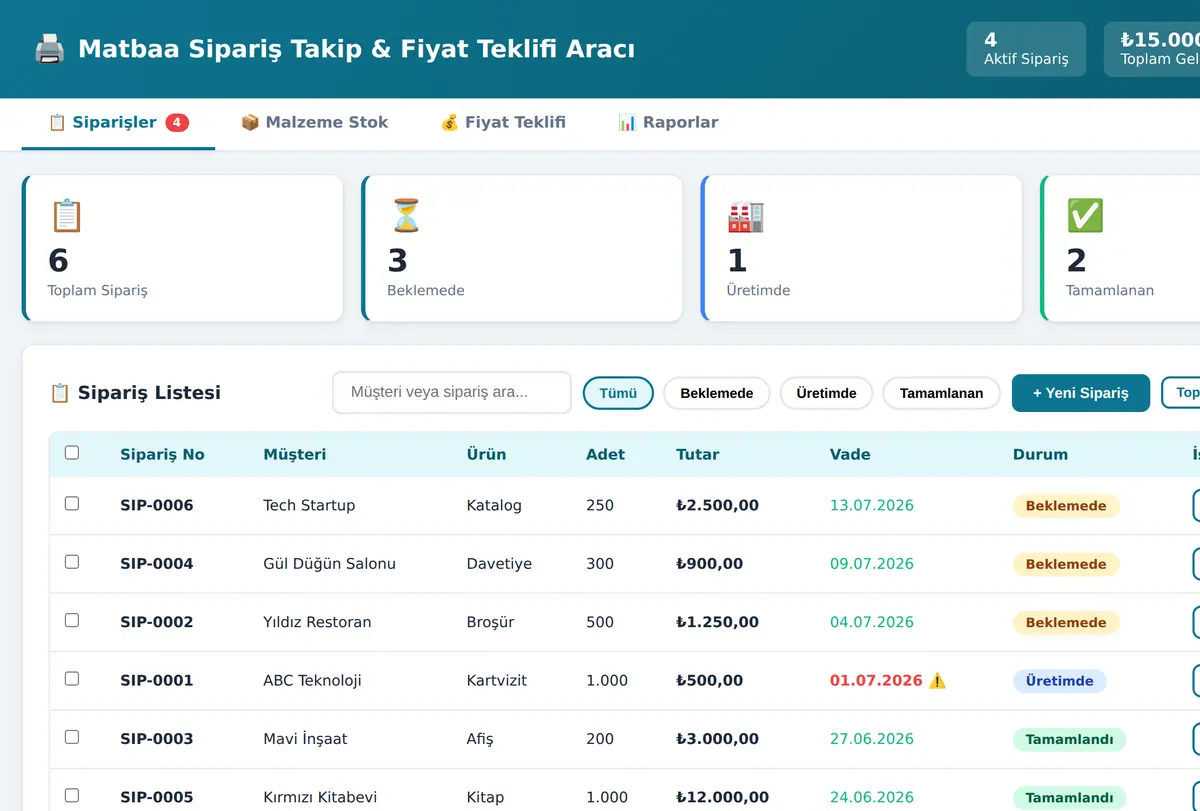Check the box for order SIP-0006
Viewport: 1200px width, 811px height.
pos(72,504)
